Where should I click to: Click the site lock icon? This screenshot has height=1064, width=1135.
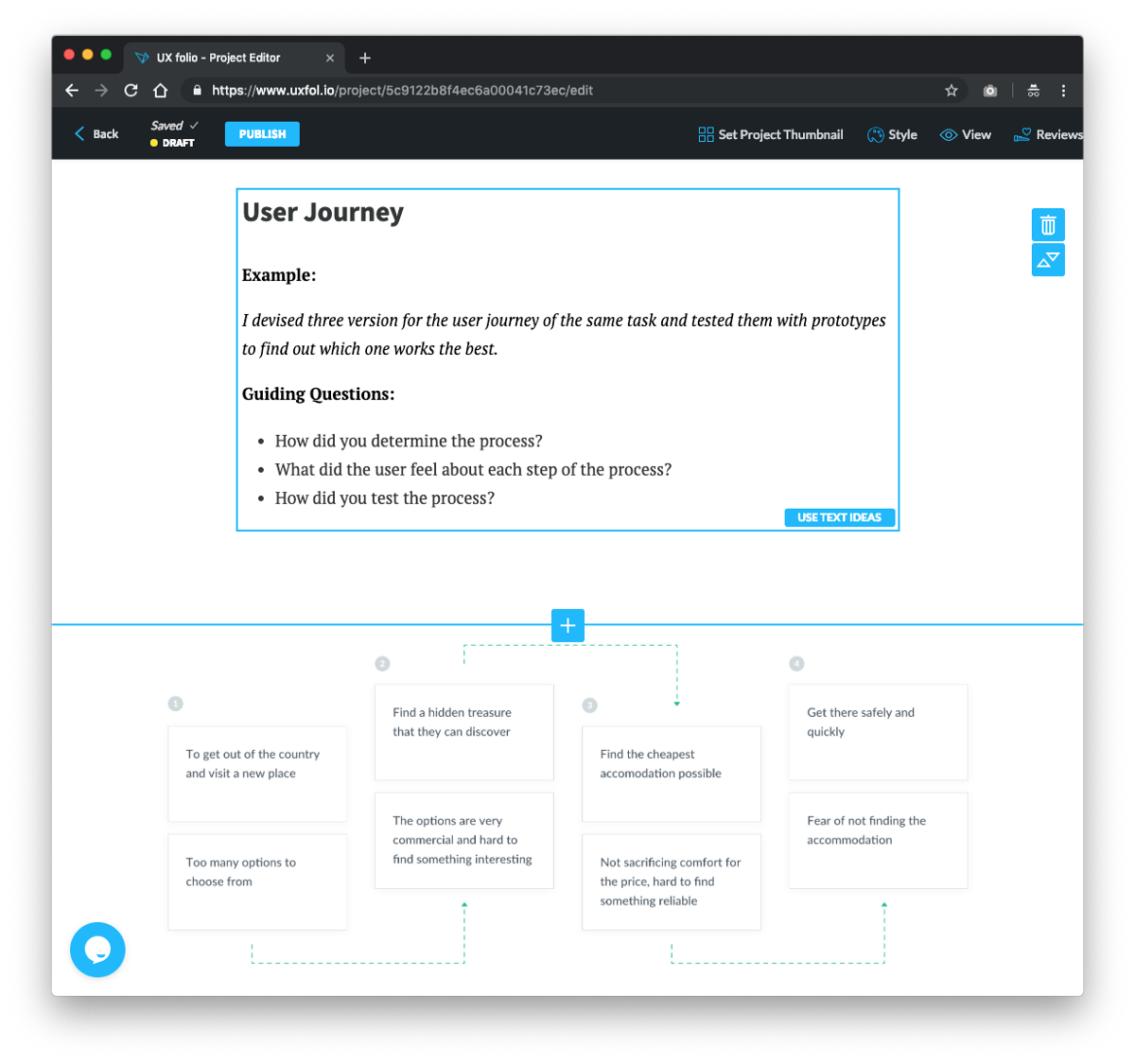(x=197, y=91)
